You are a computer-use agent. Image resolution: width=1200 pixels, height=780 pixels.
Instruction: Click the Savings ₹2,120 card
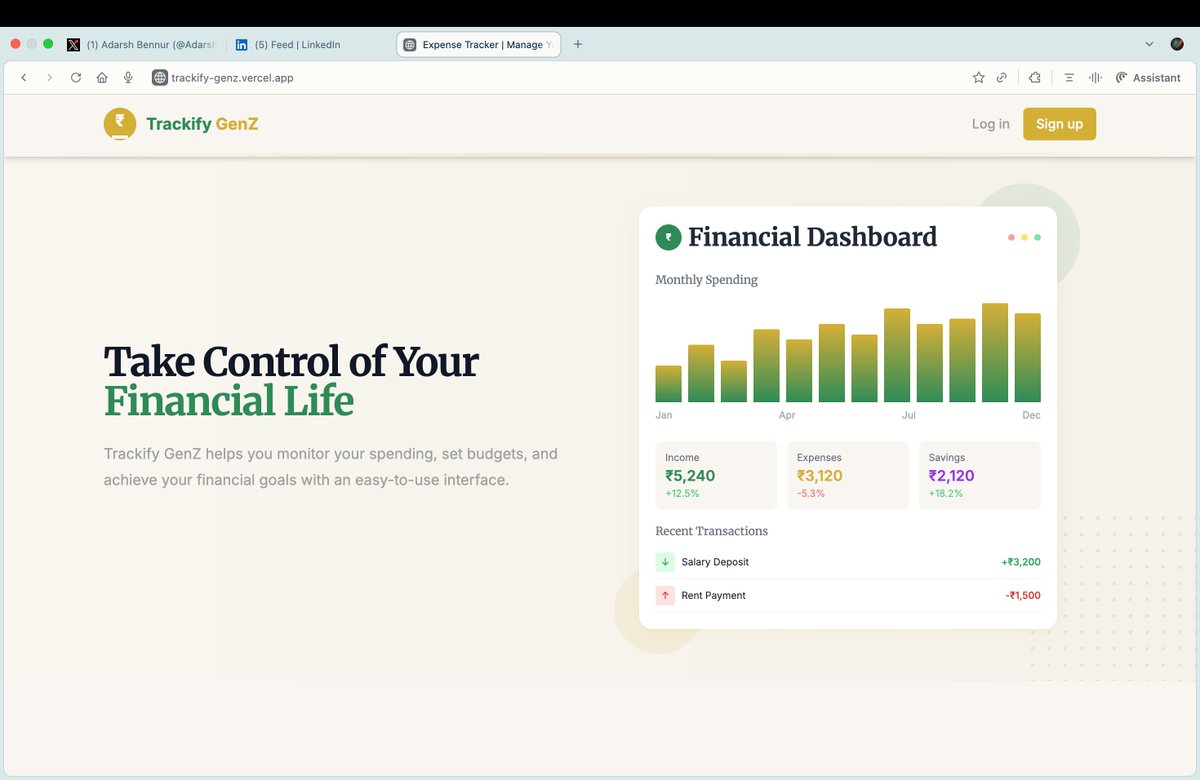[979, 476]
